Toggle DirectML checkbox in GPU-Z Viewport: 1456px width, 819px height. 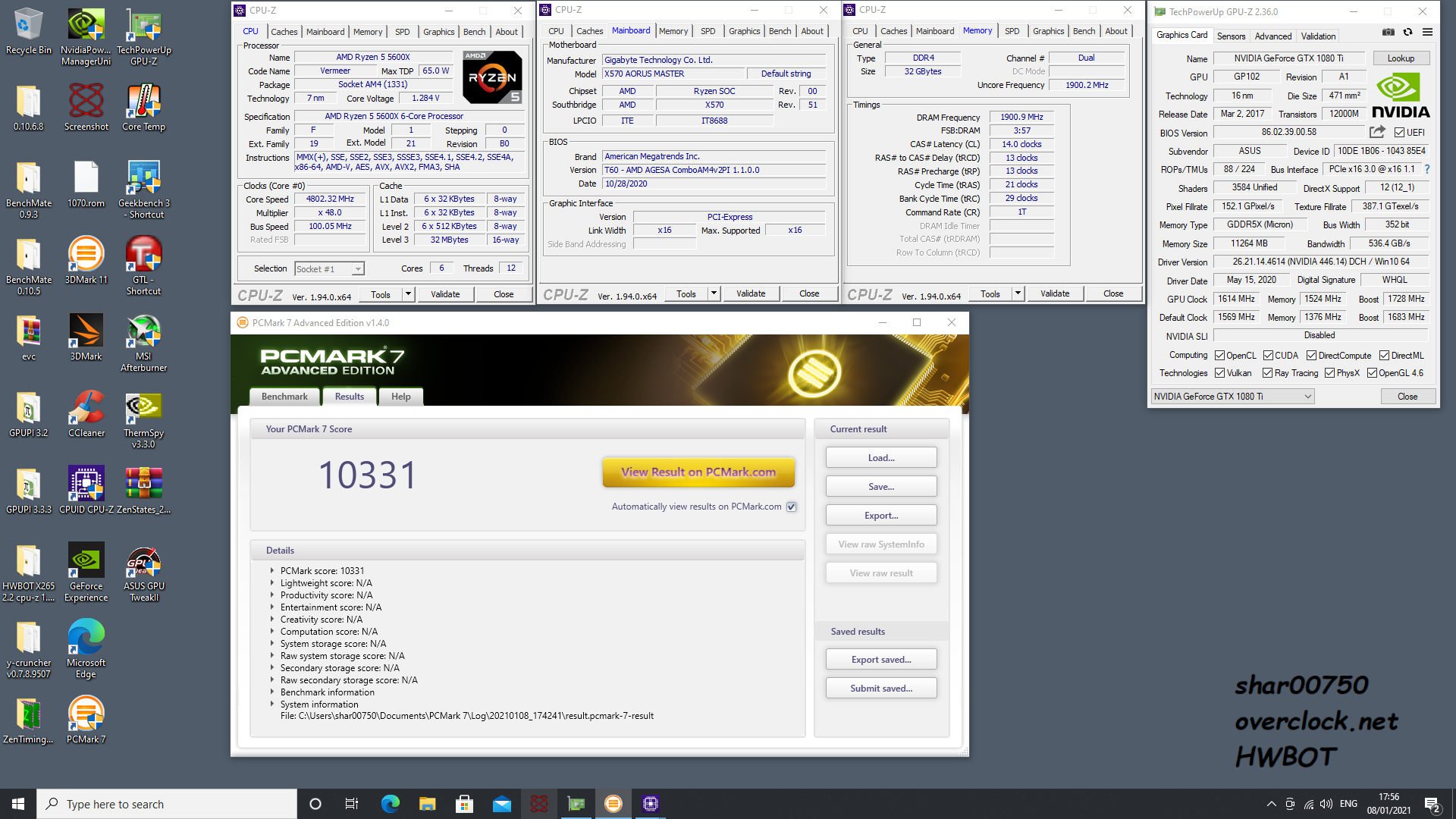point(1384,356)
